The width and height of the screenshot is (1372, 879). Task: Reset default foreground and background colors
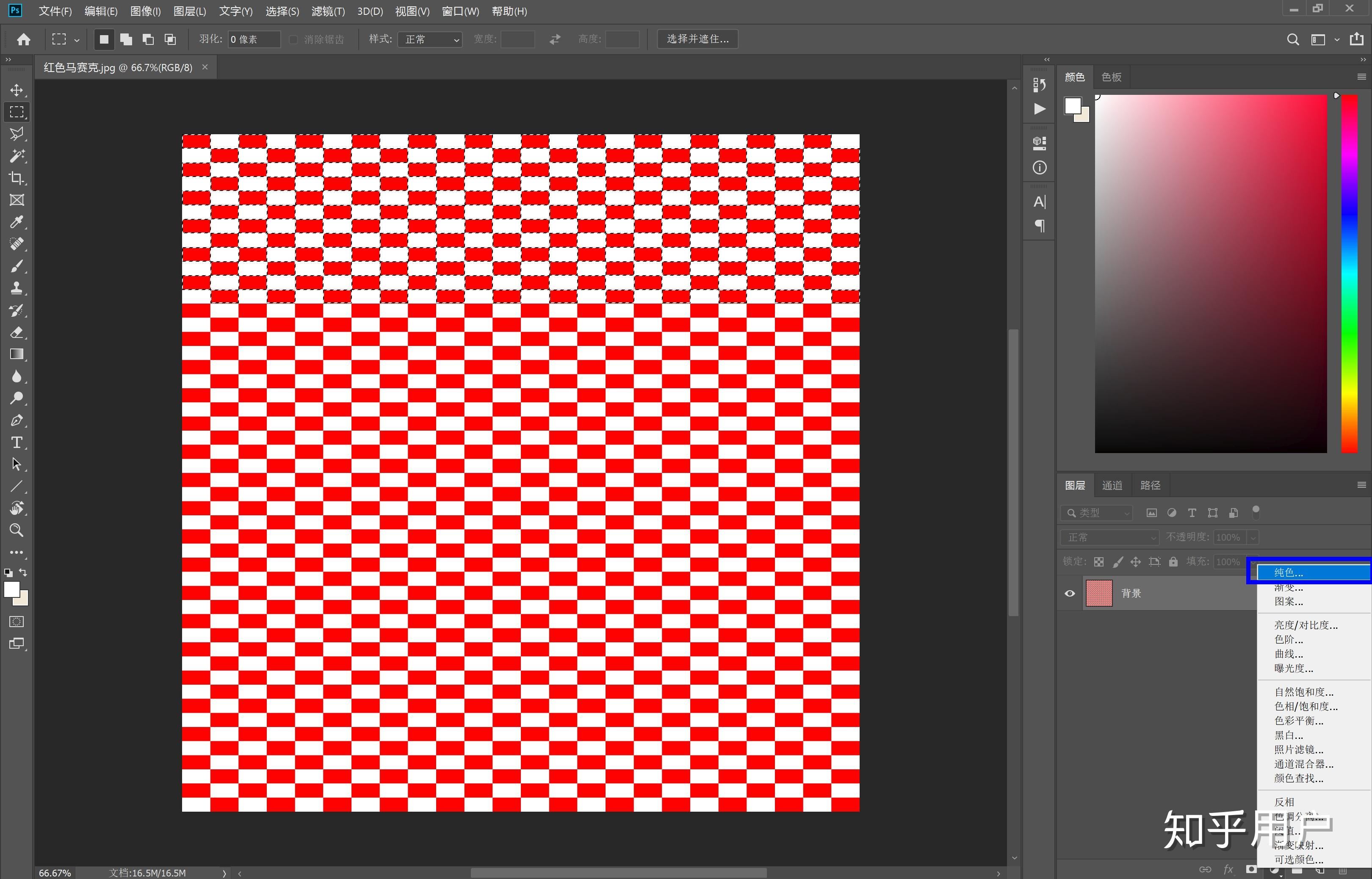point(8,572)
